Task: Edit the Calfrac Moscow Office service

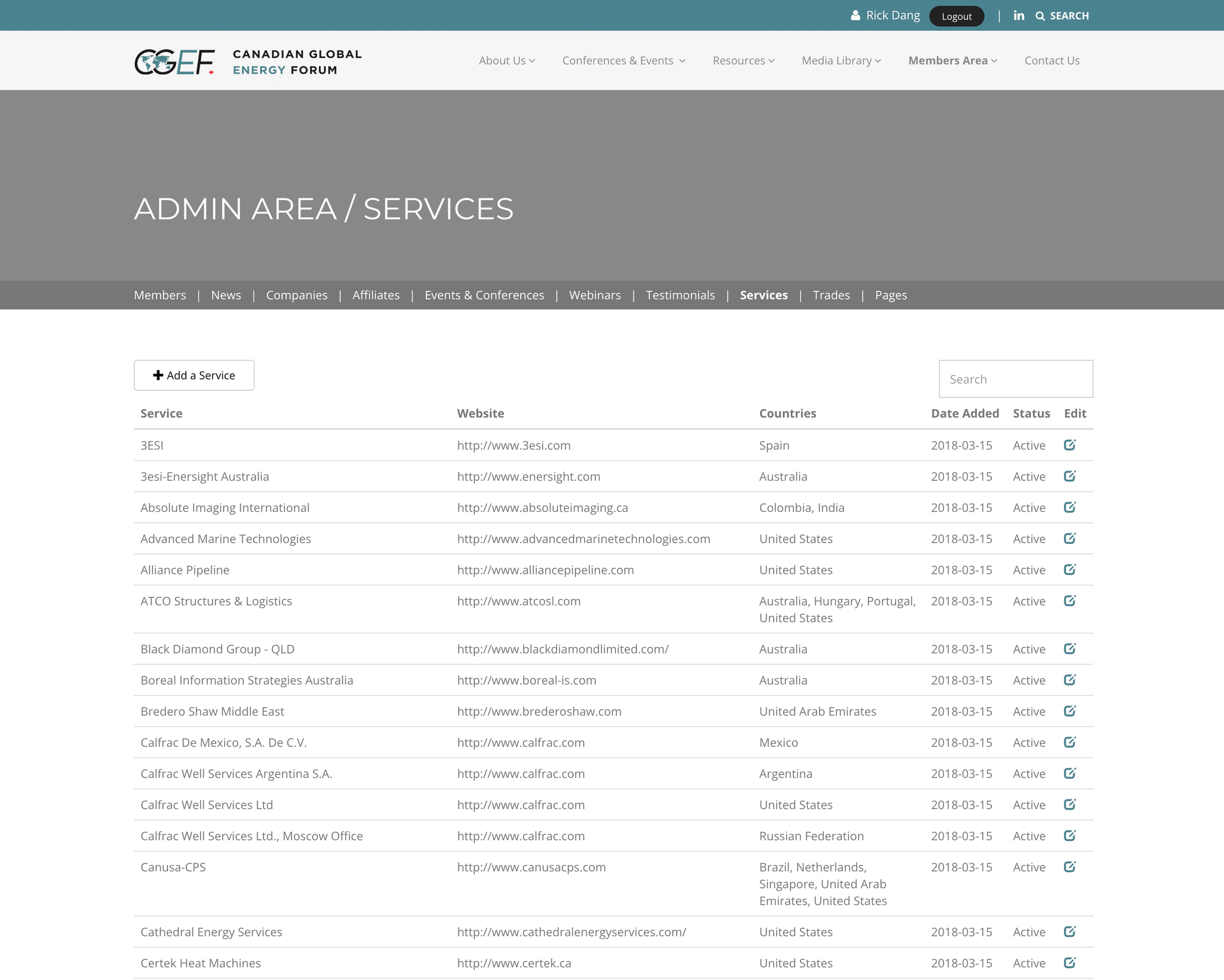Action: pos(1069,836)
